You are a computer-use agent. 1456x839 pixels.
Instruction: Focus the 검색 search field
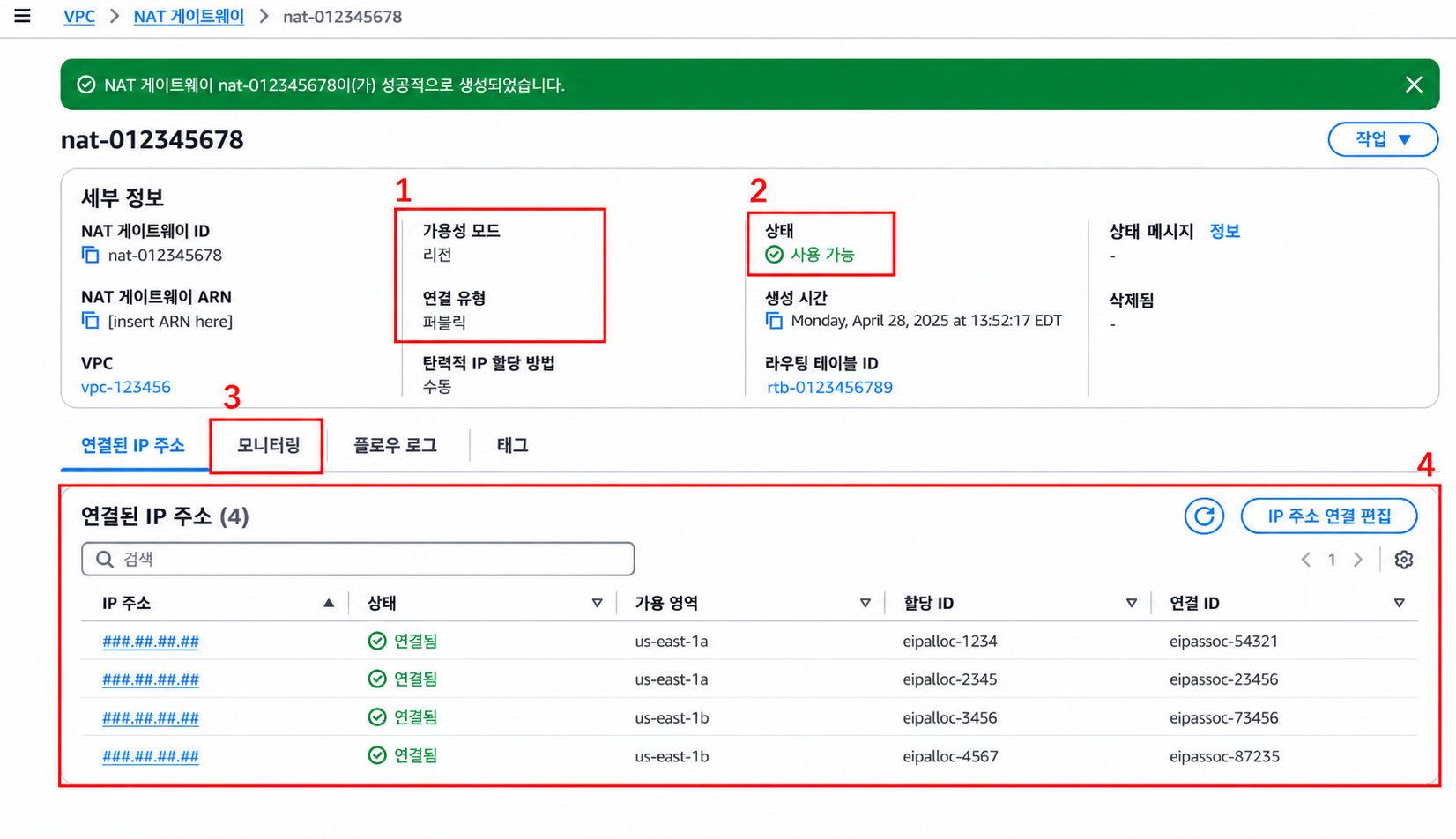point(358,560)
